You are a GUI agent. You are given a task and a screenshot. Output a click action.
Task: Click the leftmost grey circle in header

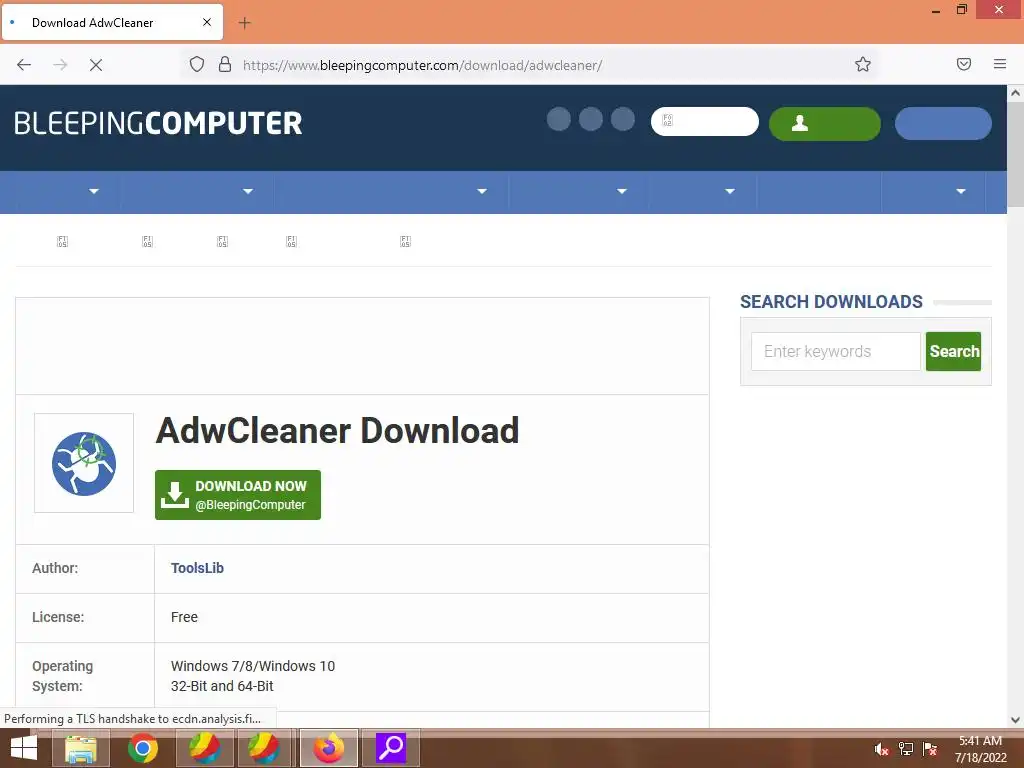(558, 119)
